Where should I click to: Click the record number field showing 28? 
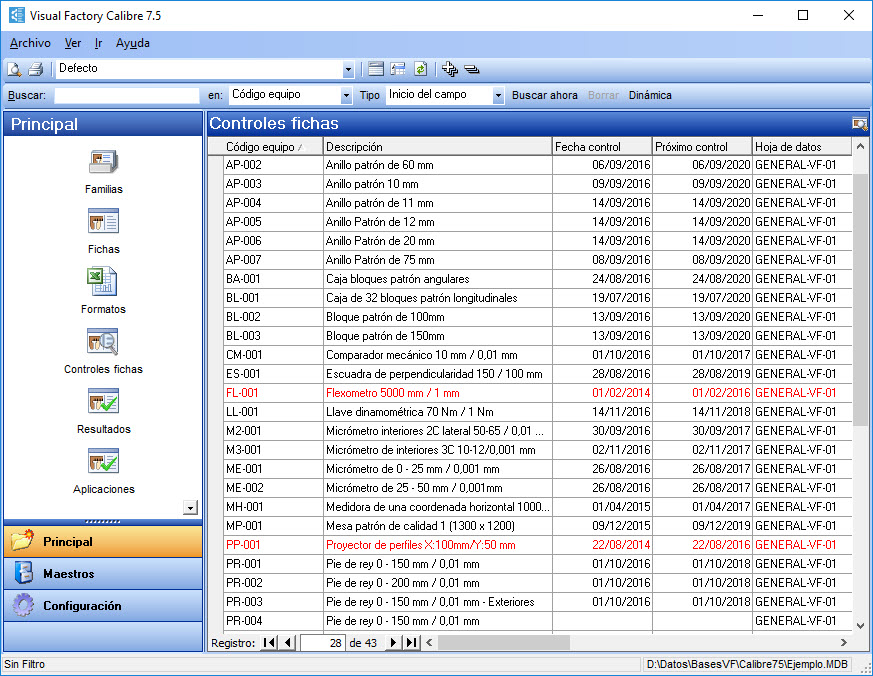323,643
